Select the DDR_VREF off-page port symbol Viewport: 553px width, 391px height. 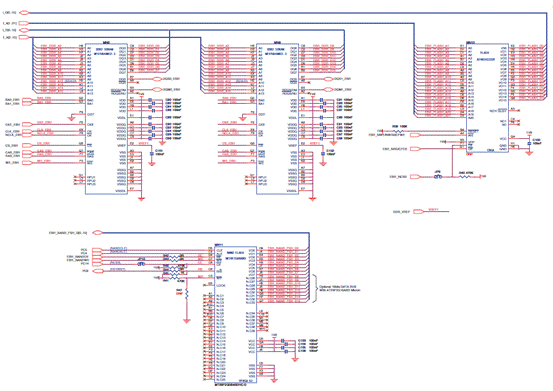[x=419, y=212]
